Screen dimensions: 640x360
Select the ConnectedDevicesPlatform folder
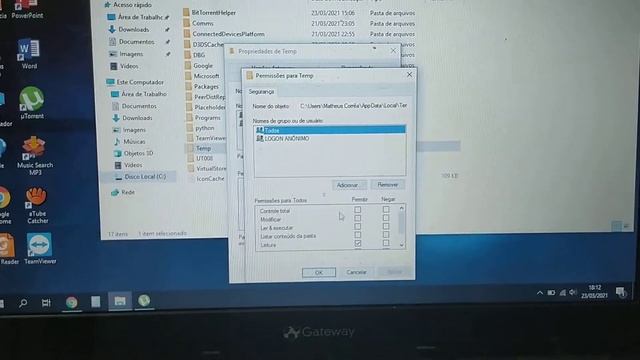[x=224, y=34]
